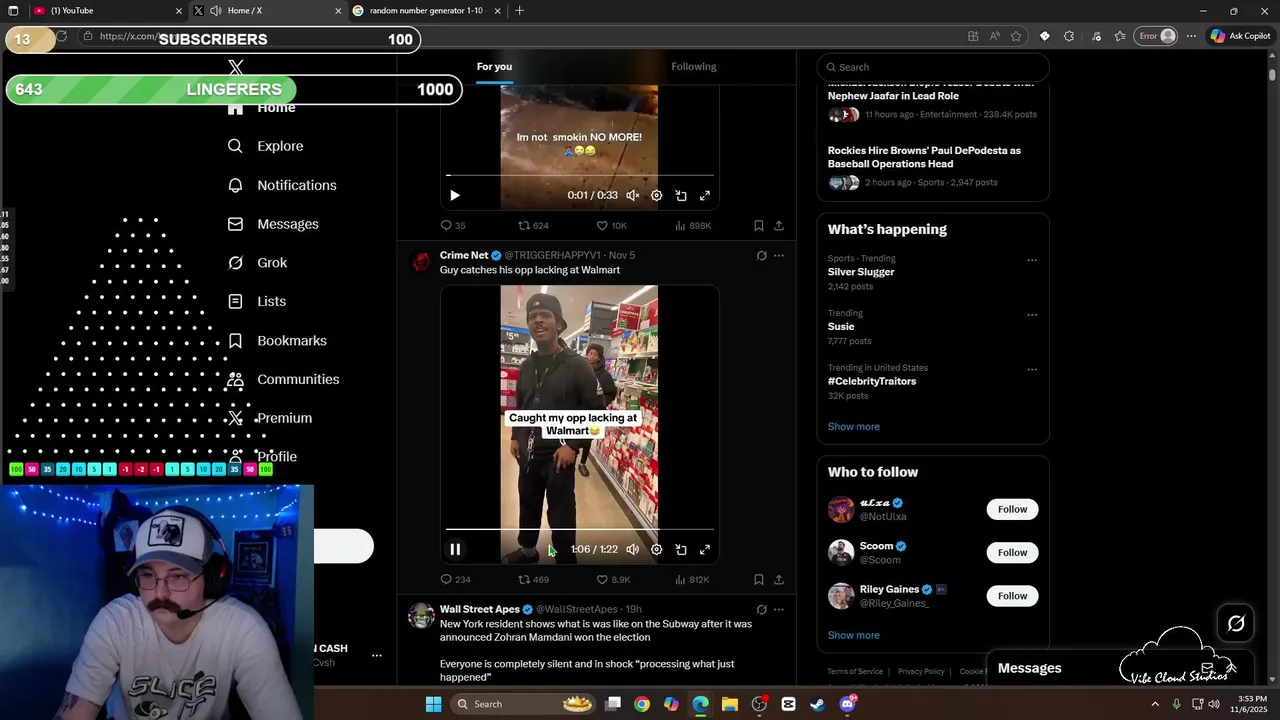
Task: Open Communities in the sidebar
Action: coord(283,379)
